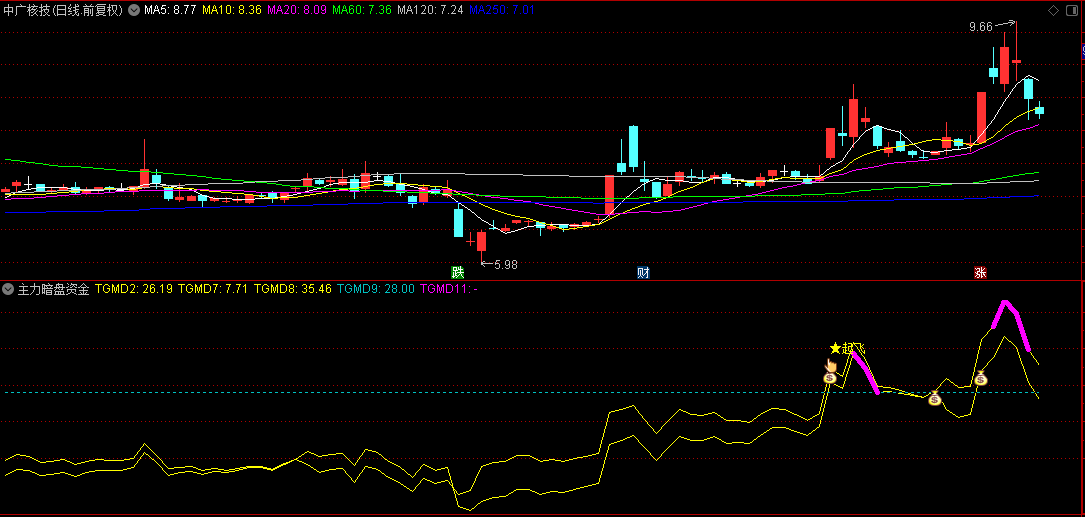The image size is (1085, 517).
Task: Click the TGMD7: 7.71 value
Action: click(x=213, y=289)
